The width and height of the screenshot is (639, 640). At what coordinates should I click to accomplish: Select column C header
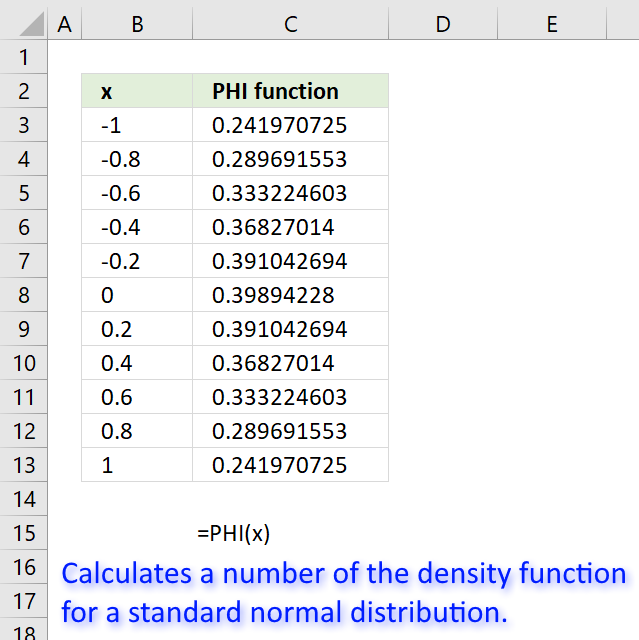(x=291, y=24)
